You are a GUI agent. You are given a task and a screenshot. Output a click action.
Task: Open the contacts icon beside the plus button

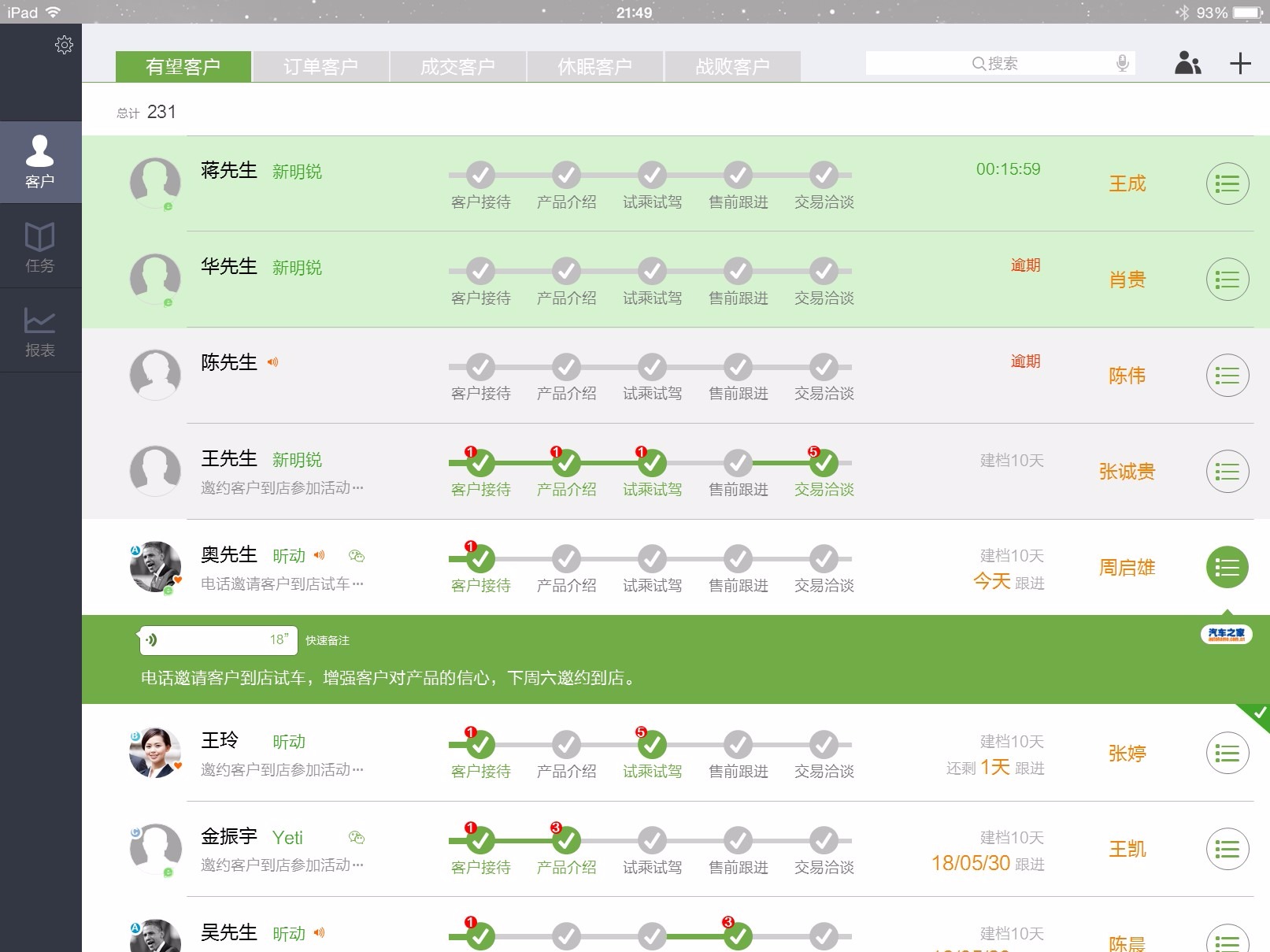click(1188, 63)
